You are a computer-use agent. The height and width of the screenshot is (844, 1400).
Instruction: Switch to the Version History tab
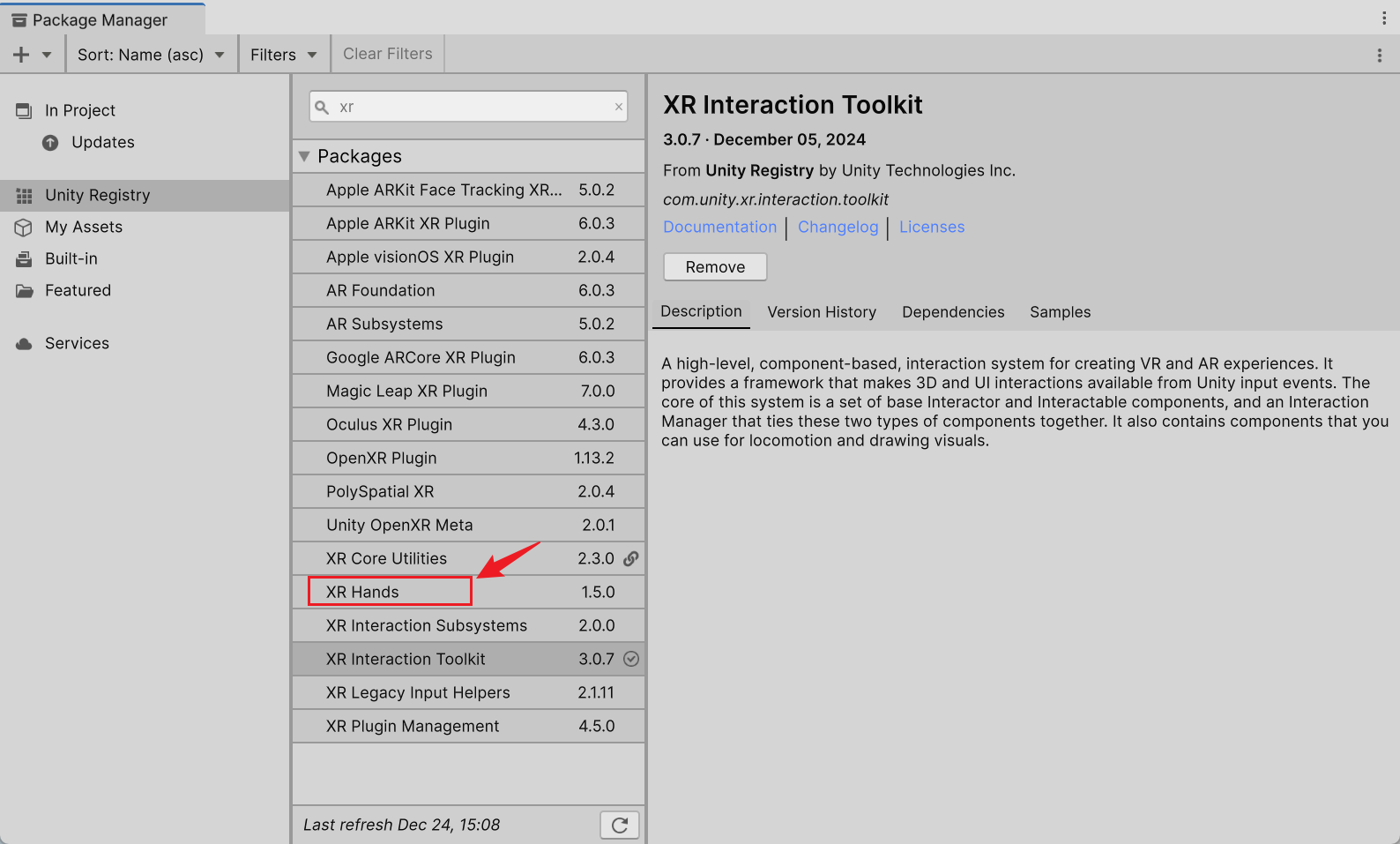tap(822, 312)
